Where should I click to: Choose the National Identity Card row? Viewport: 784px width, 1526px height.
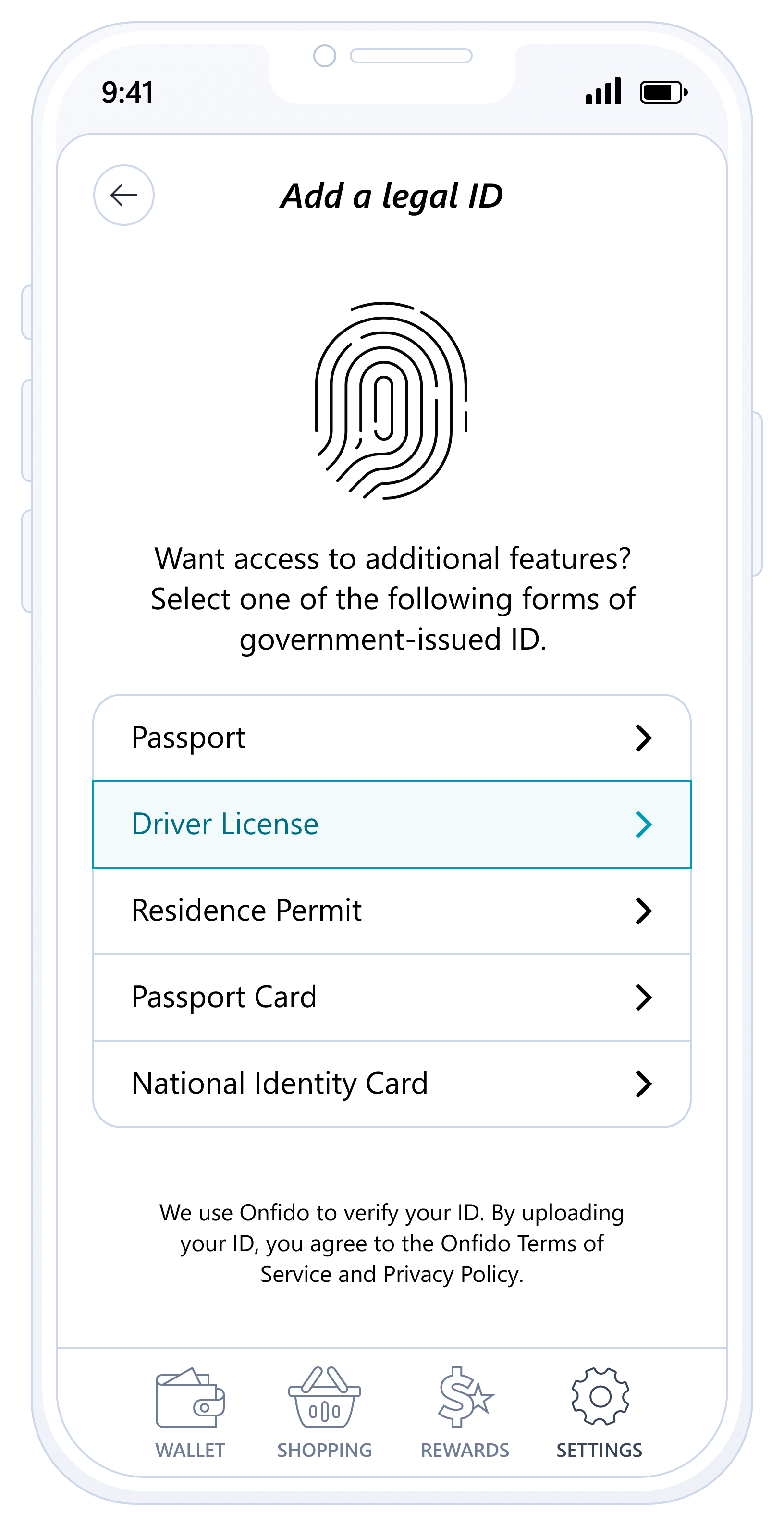[x=280, y=1083]
